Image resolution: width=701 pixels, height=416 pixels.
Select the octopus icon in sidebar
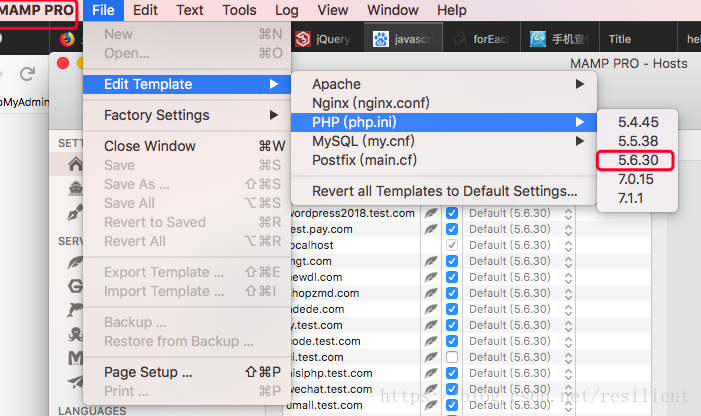[76, 334]
